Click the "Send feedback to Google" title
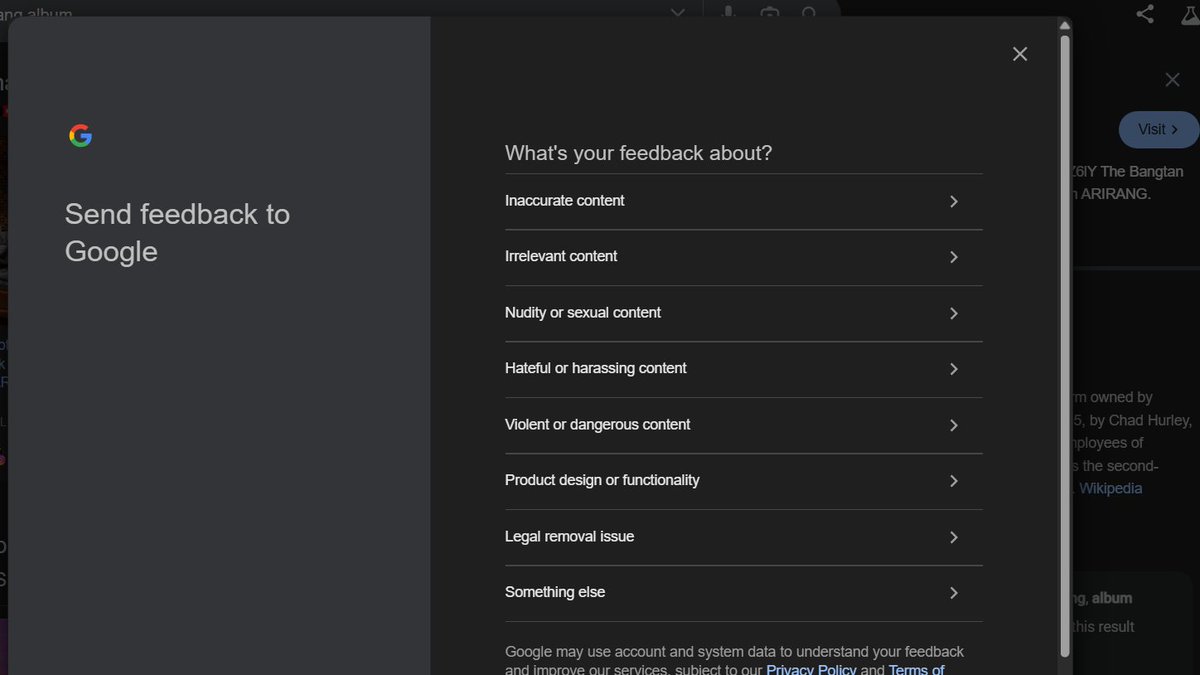1200x675 pixels. pos(177,232)
